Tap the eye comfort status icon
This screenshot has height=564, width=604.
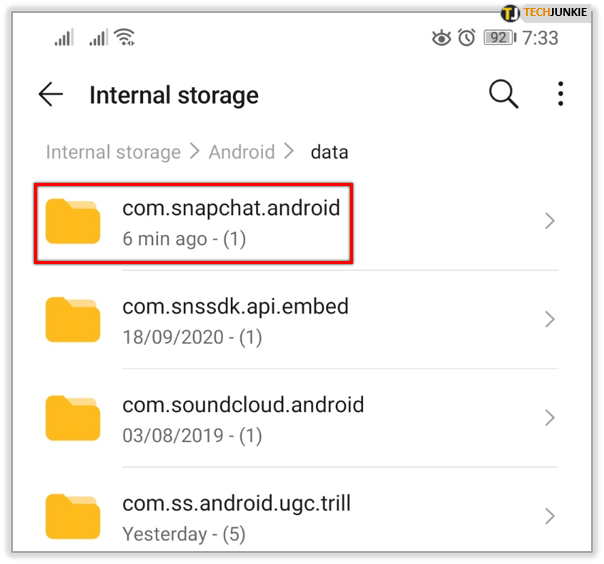441,38
